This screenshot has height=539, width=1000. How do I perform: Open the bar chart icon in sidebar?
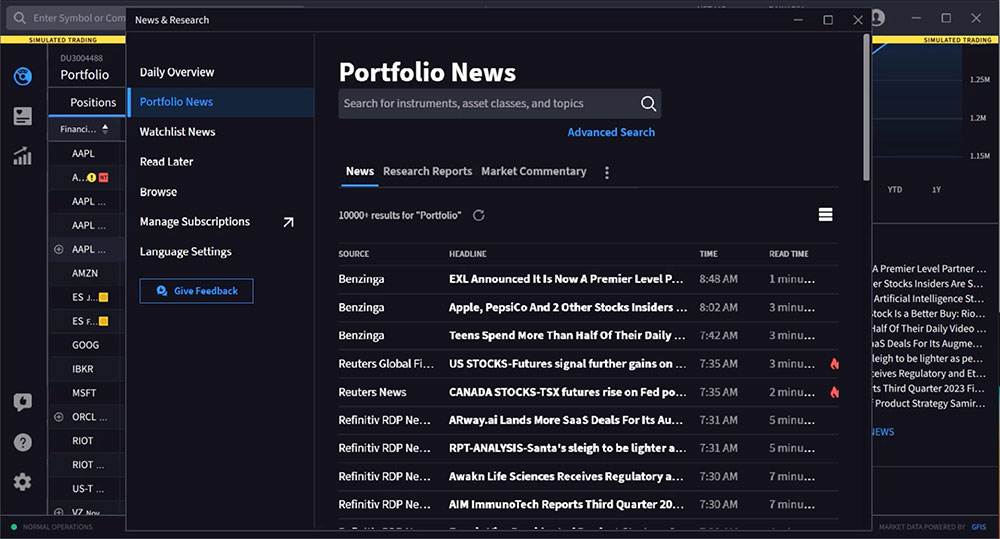point(22,156)
